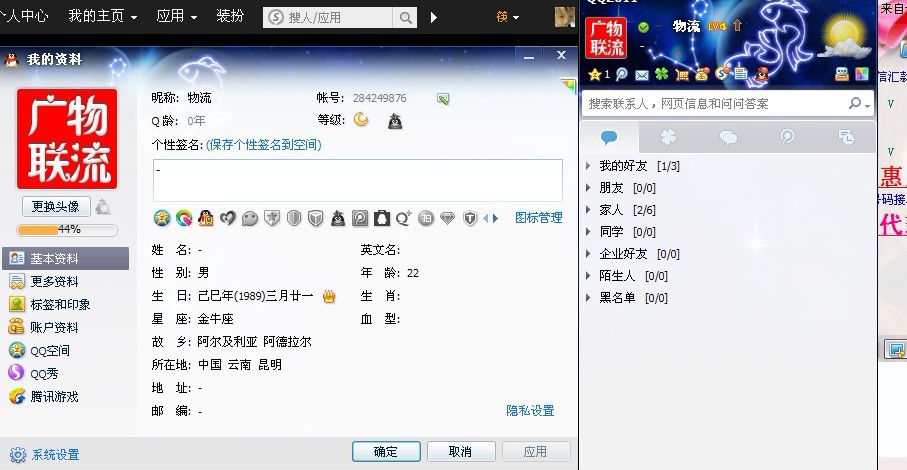Switch to group chats tab in QQ panel
The height and width of the screenshot is (470, 907).
click(x=728, y=138)
